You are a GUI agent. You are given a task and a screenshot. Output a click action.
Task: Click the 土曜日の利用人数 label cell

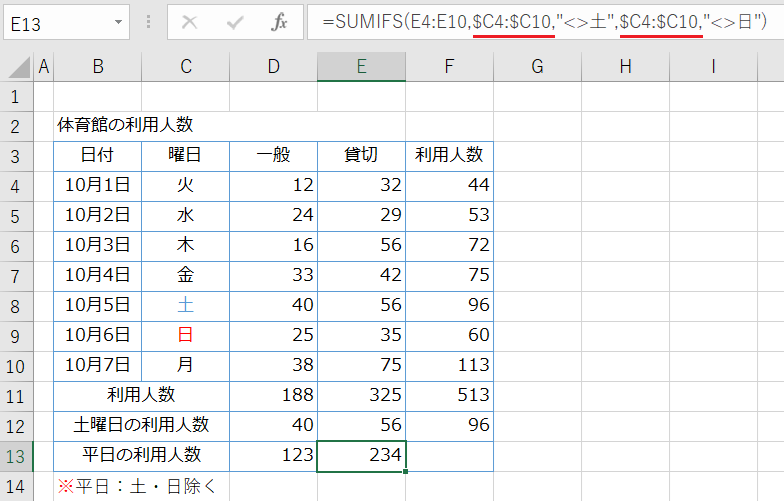(142, 426)
